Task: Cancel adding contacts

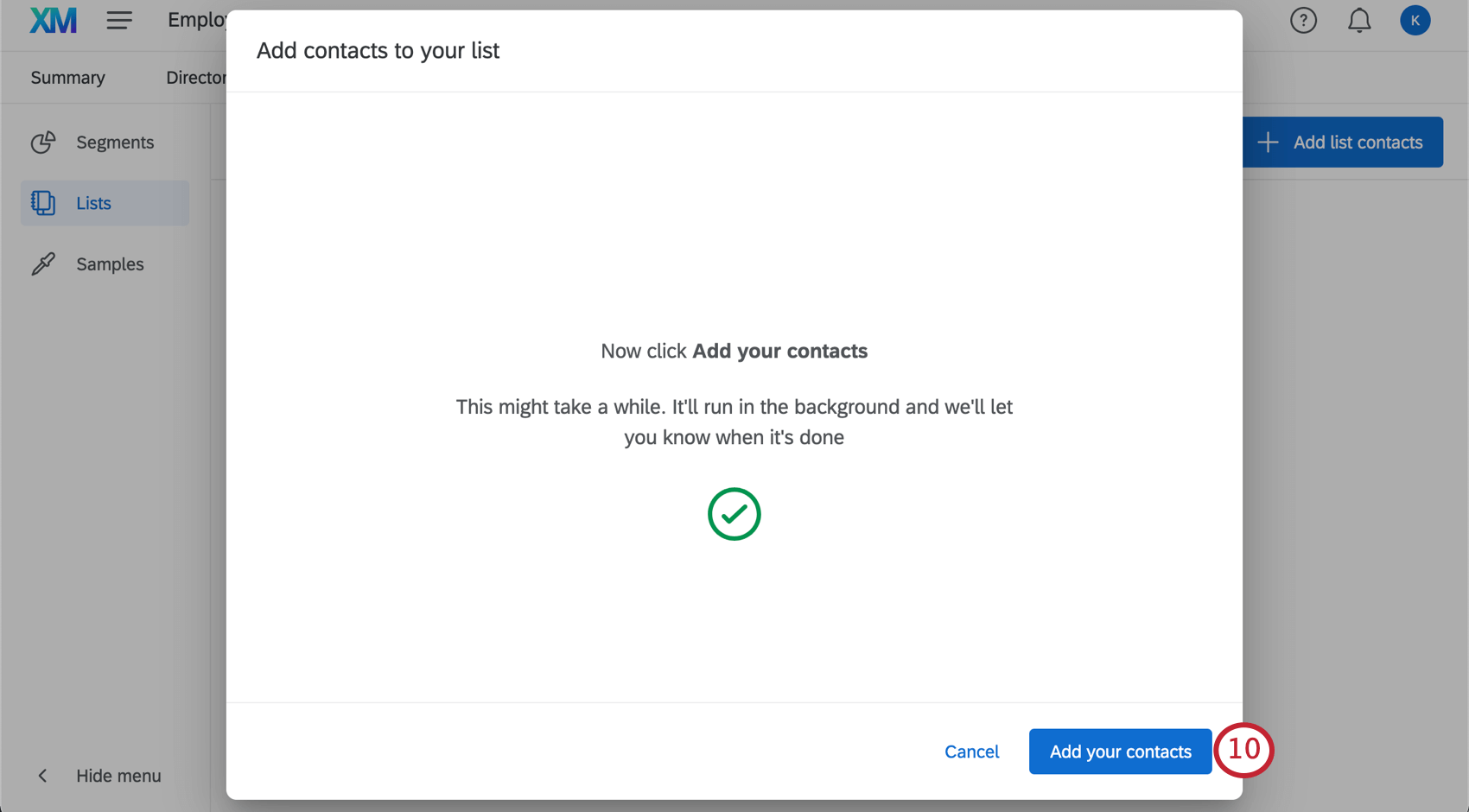Action: tap(971, 752)
